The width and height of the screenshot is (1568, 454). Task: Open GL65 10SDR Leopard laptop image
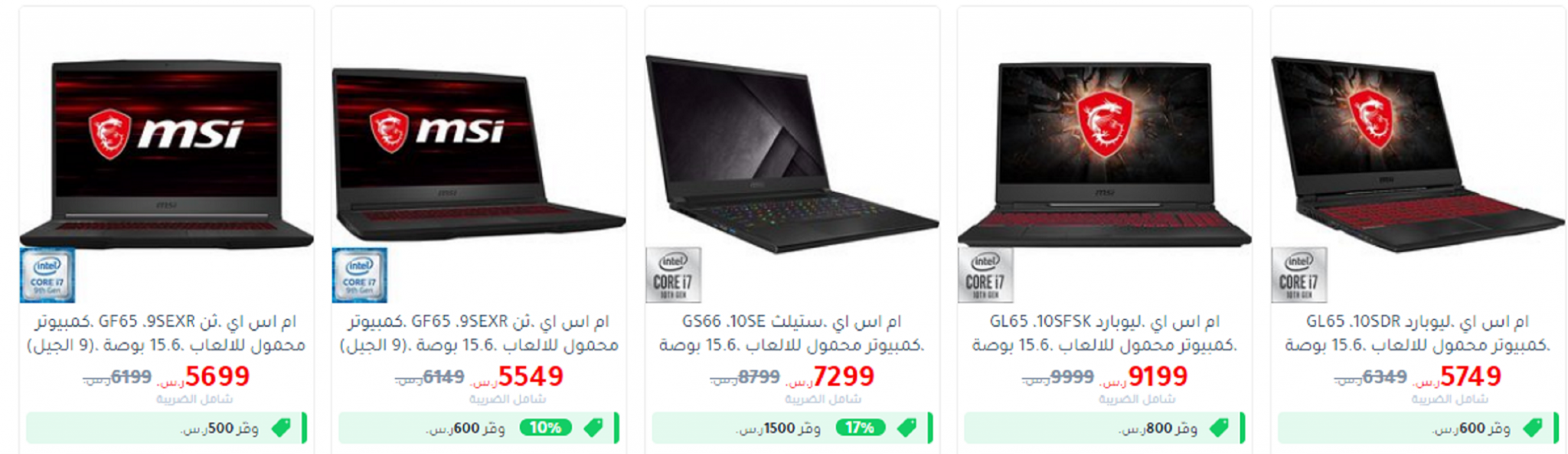[x=1418, y=153]
